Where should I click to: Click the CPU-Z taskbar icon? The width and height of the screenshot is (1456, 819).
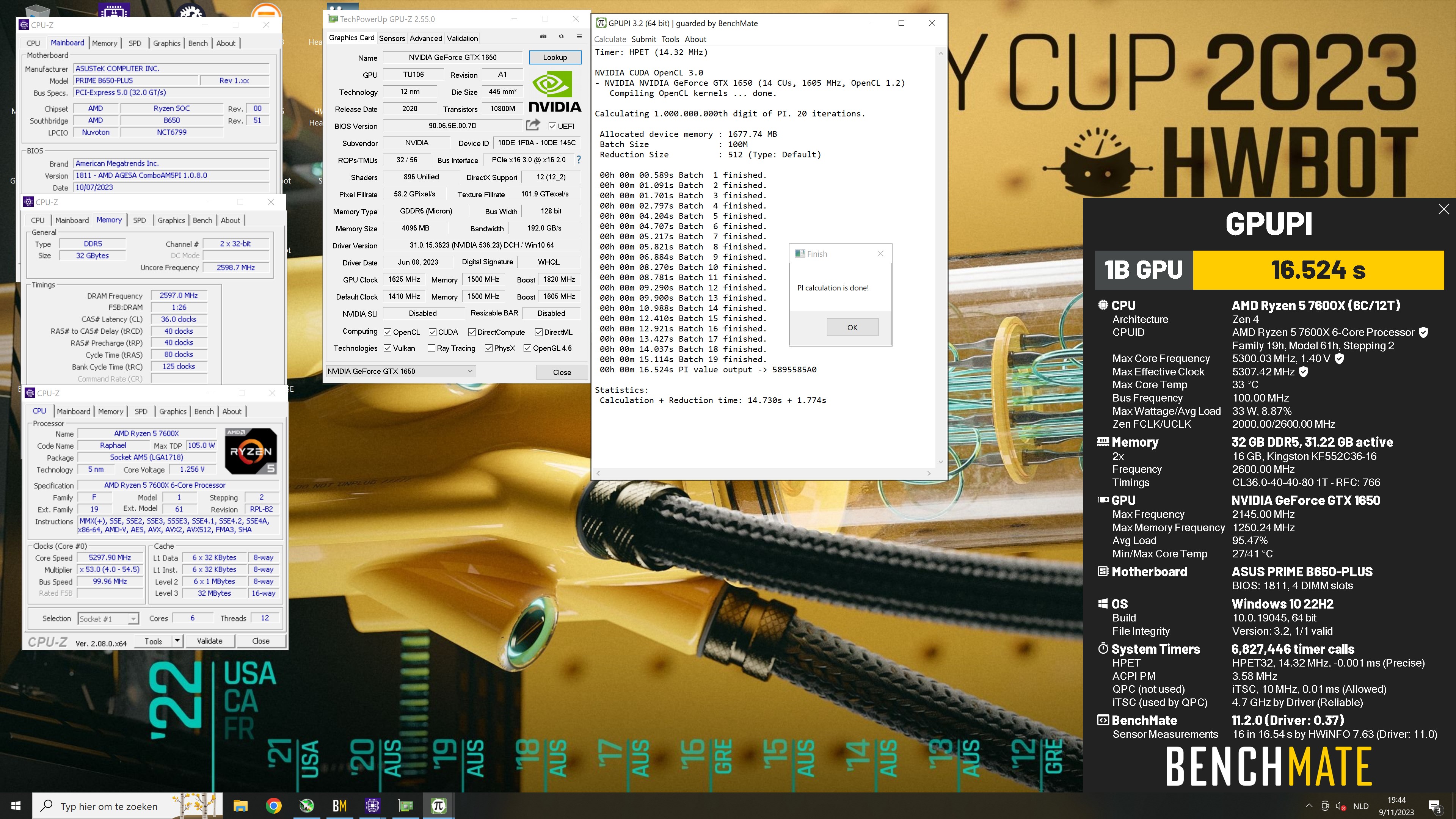tap(372, 805)
